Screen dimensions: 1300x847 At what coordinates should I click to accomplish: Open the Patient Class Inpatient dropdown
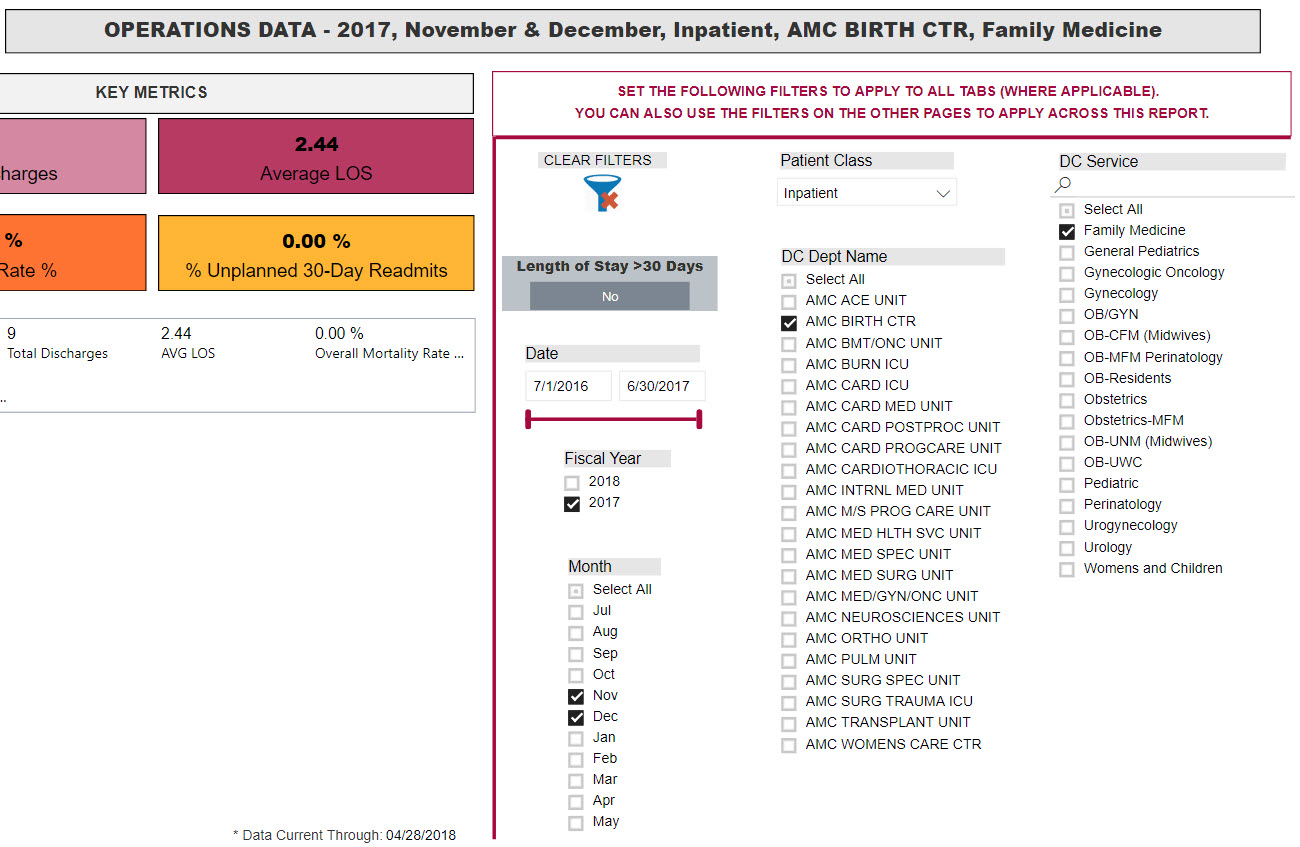pyautogui.click(x=866, y=193)
